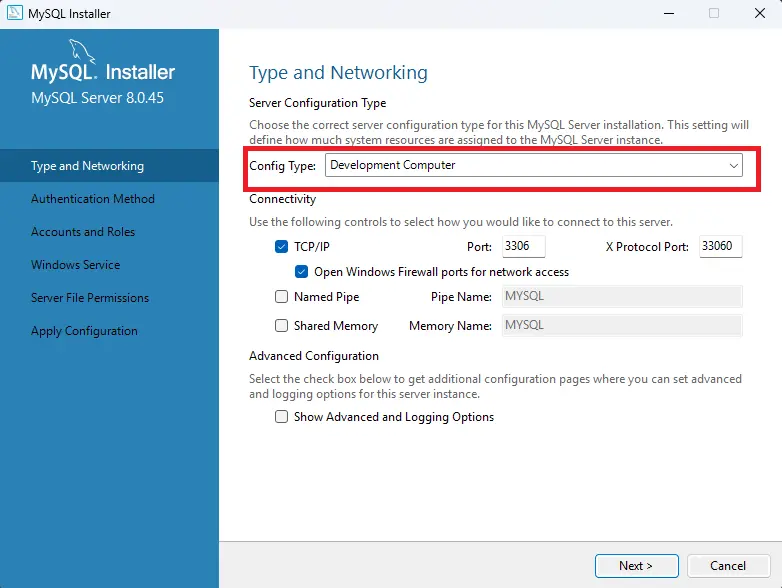Select the Windows Service step
This screenshot has width=782, height=588.
coord(75,265)
